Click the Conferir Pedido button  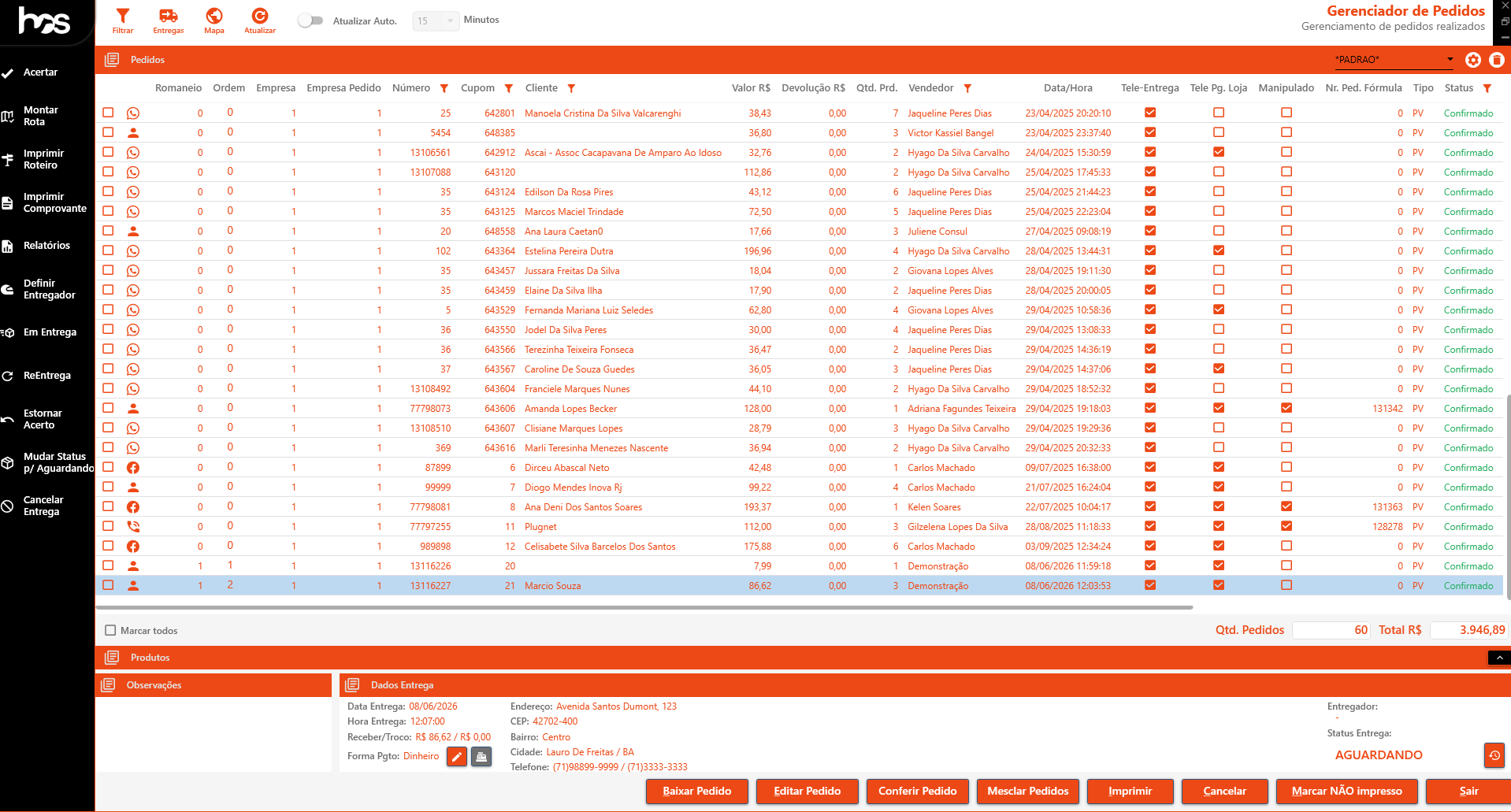918,792
